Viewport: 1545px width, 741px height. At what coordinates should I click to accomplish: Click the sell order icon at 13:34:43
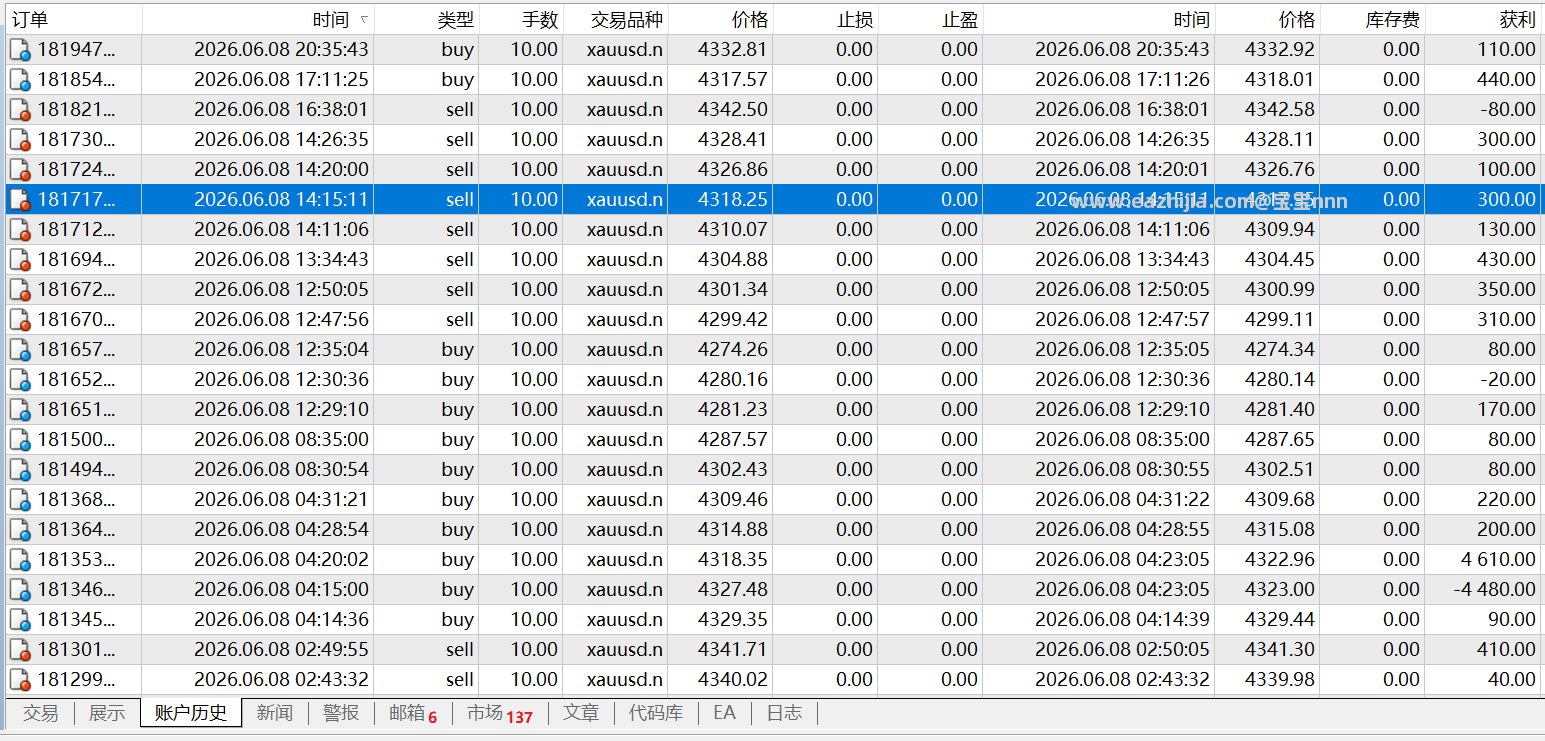(19, 260)
